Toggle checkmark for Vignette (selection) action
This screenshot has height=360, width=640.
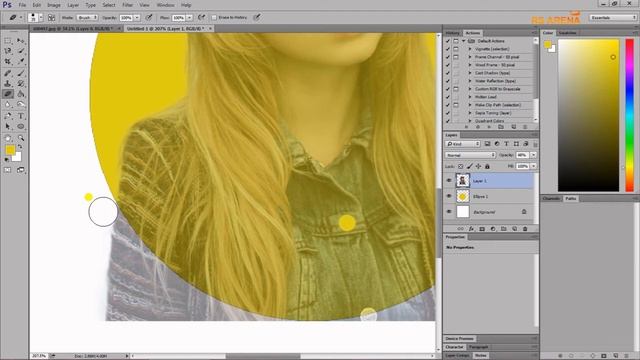pos(448,49)
